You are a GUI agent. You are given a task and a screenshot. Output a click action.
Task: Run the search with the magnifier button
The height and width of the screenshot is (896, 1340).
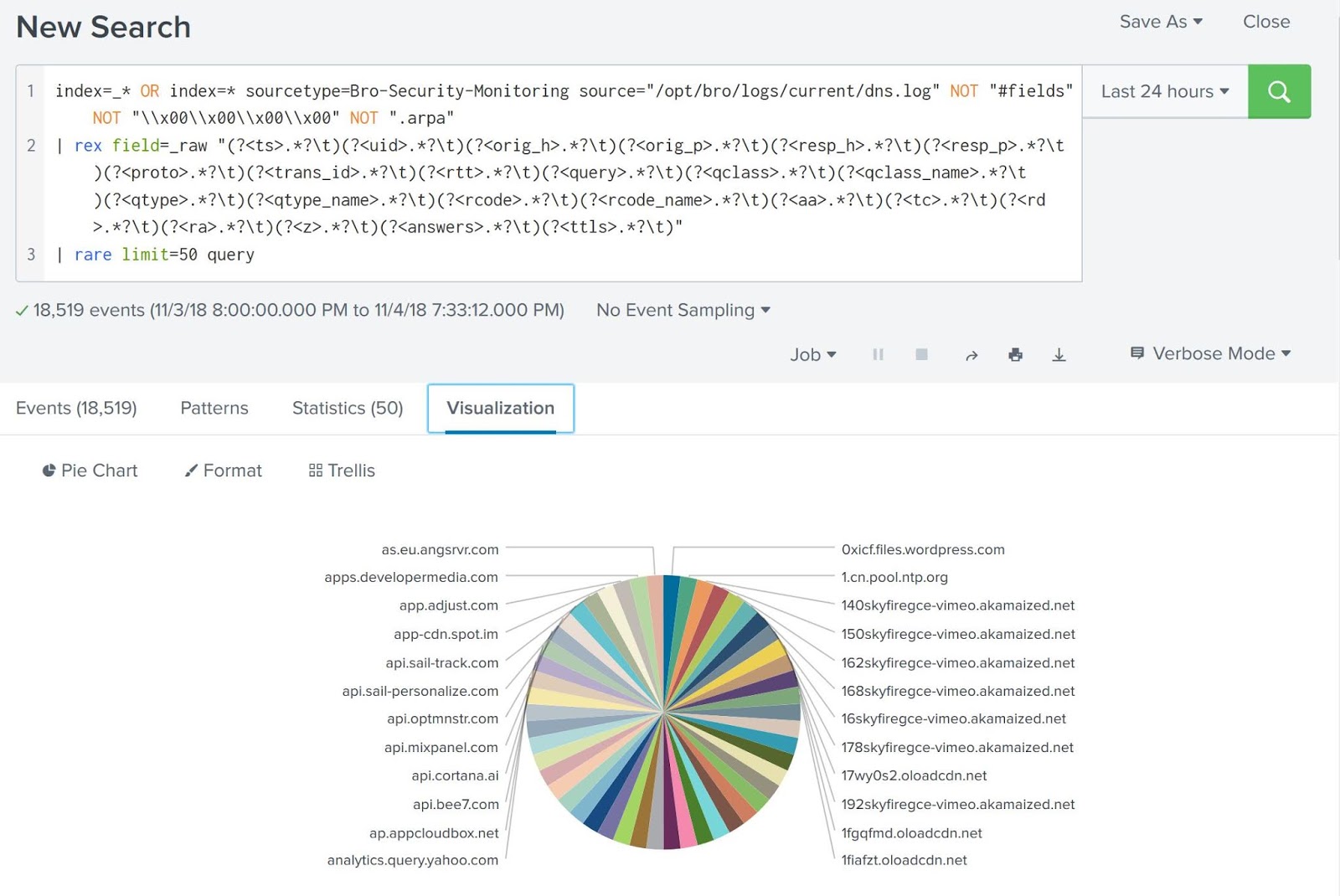click(1279, 91)
